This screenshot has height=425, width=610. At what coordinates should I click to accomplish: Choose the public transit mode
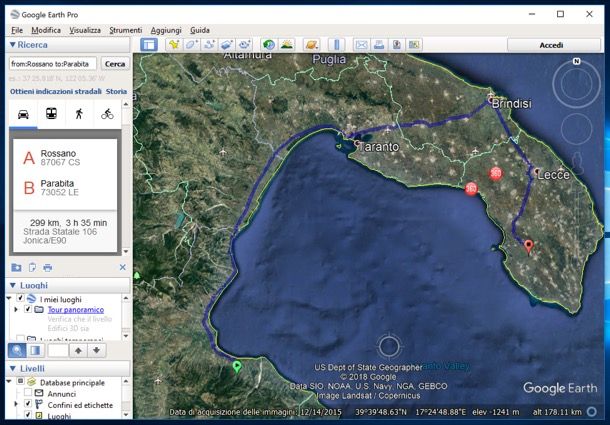point(51,114)
